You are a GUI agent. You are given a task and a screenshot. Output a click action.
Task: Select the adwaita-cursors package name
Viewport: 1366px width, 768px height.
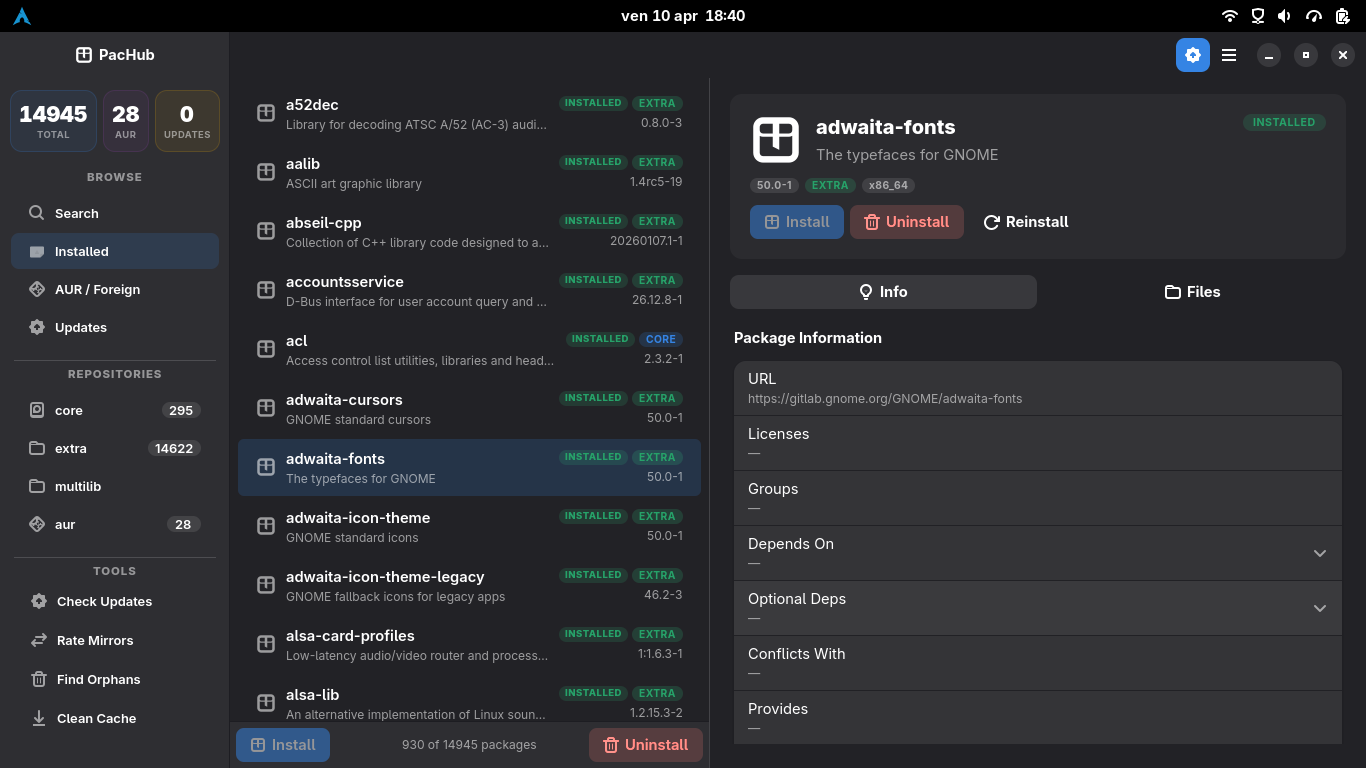pyautogui.click(x=344, y=400)
